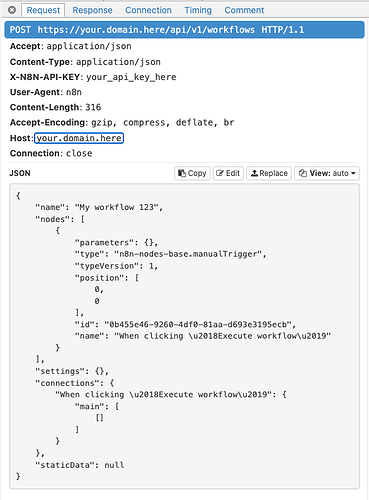Show the Timing tab
This screenshot has height=500, width=369.
pyautogui.click(x=198, y=10)
